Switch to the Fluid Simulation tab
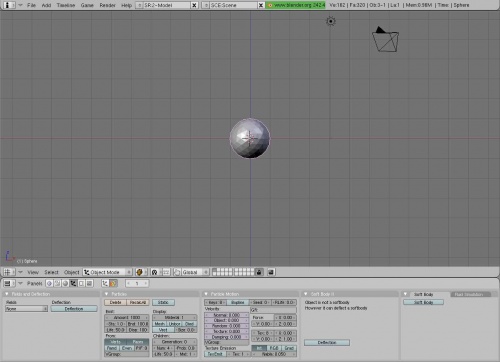 [x=471, y=294]
